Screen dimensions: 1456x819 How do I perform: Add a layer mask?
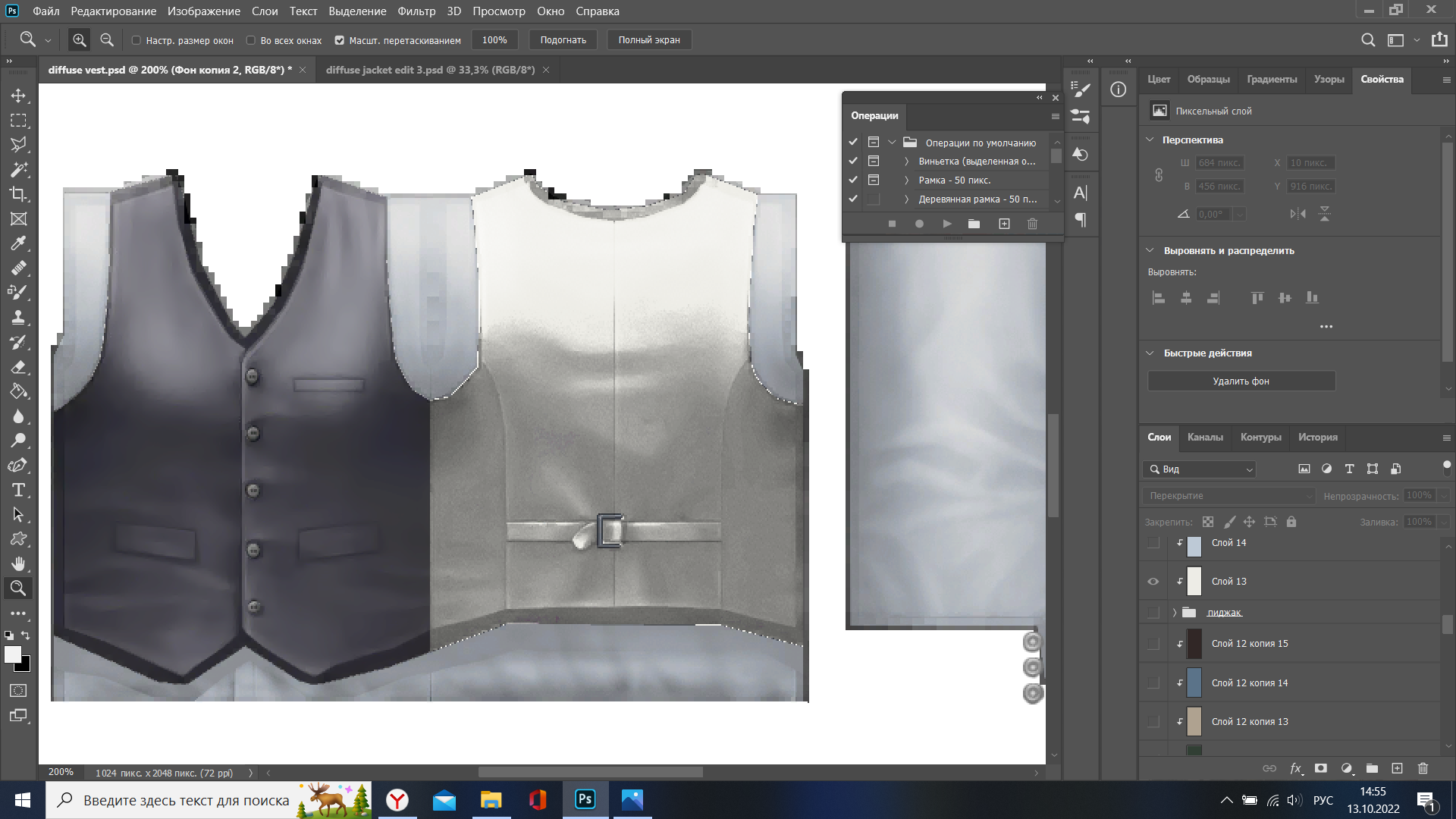tap(1320, 768)
